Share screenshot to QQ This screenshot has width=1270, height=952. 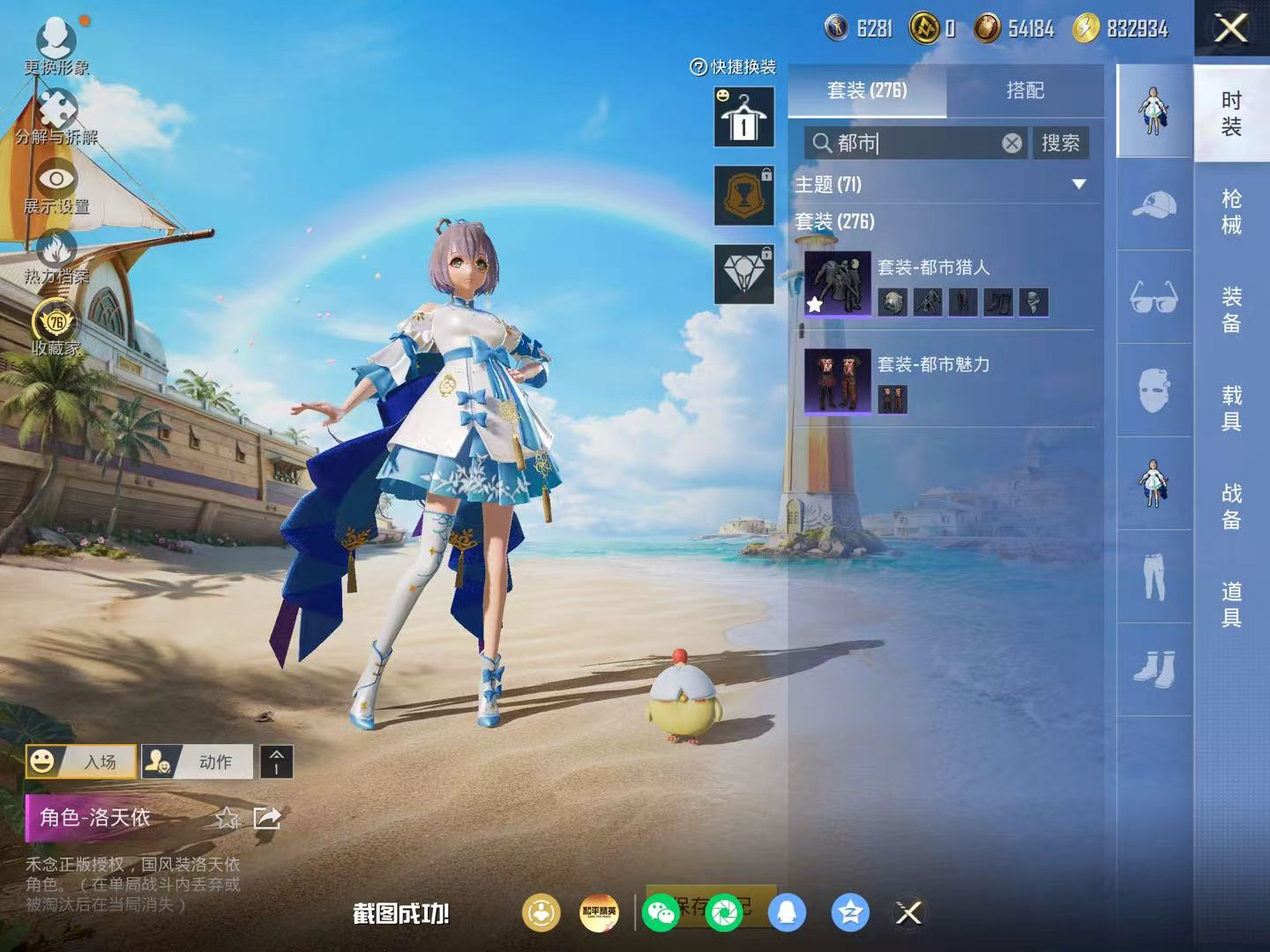coord(787,913)
